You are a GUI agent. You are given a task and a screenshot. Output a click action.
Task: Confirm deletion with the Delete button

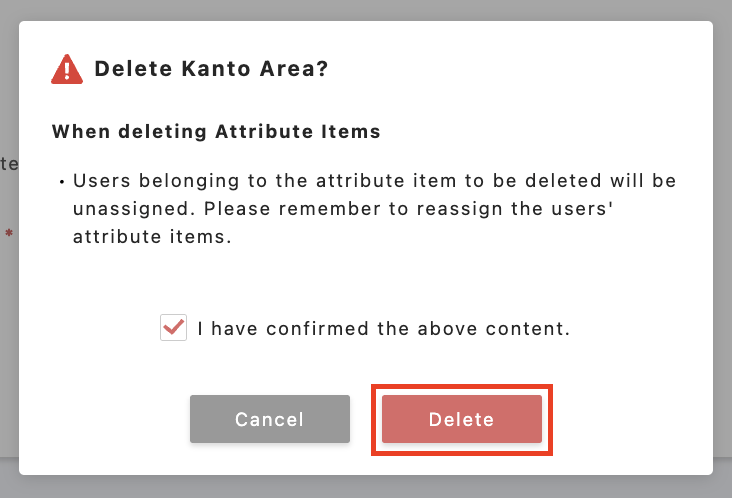tap(461, 419)
